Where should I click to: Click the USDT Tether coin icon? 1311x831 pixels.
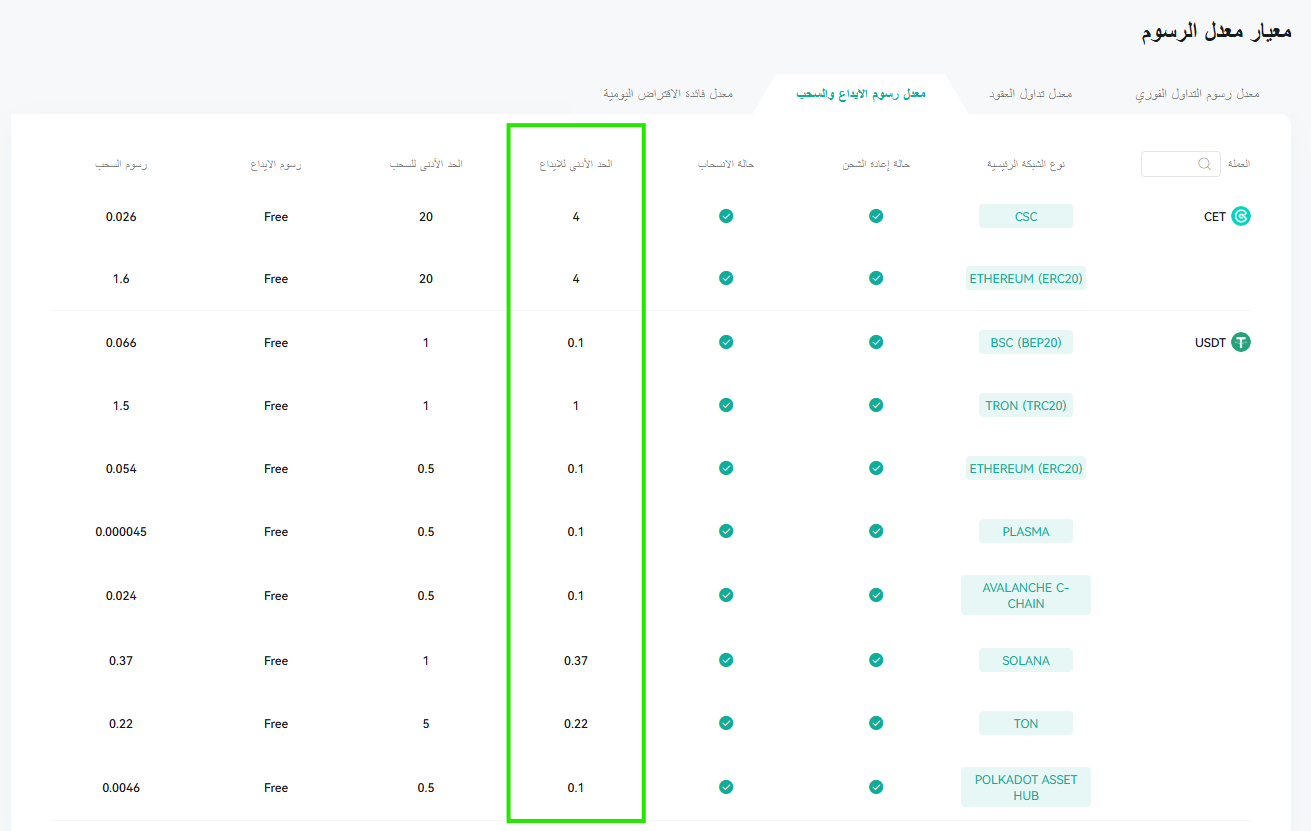point(1241,343)
